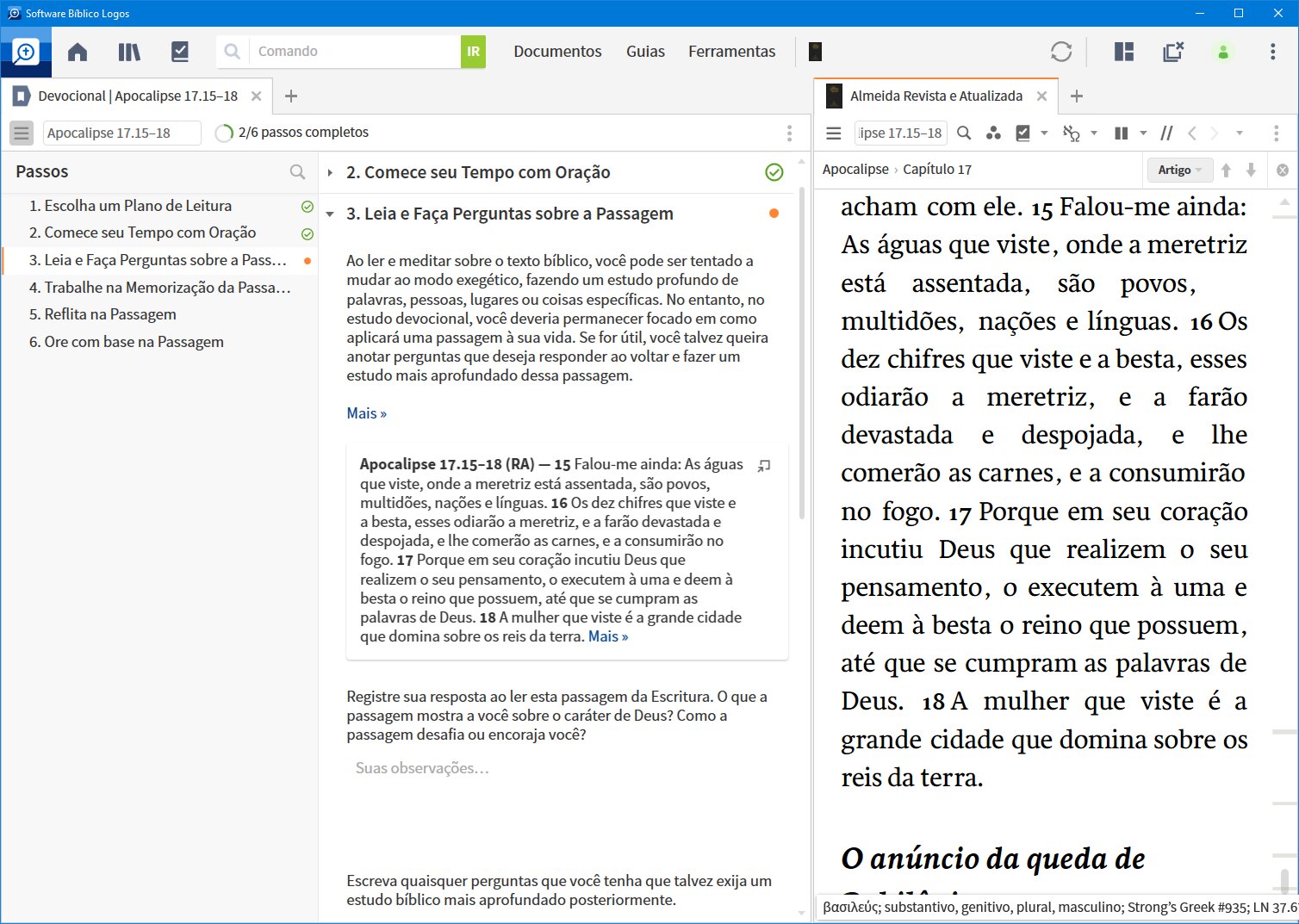This screenshot has height=924, width=1299.
Task: Close the Devocional tab
Action: tap(256, 96)
